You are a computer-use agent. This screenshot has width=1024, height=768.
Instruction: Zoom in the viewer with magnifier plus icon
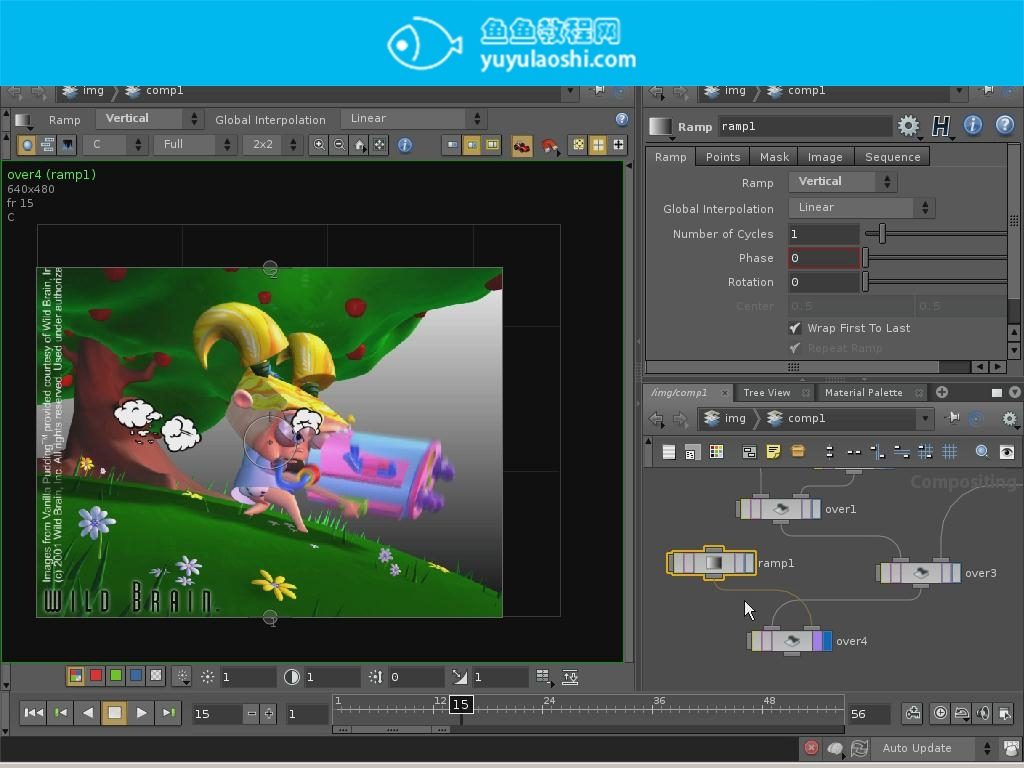coord(319,145)
